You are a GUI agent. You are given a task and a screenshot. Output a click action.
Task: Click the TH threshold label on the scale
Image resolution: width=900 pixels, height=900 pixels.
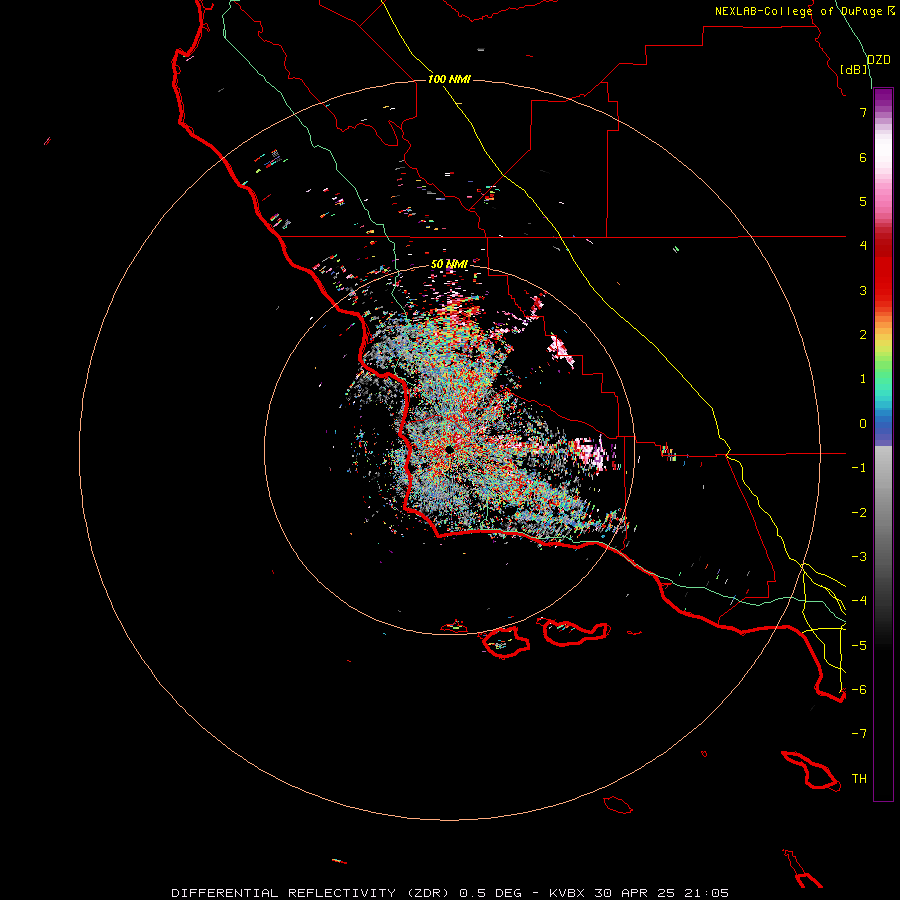click(859, 779)
